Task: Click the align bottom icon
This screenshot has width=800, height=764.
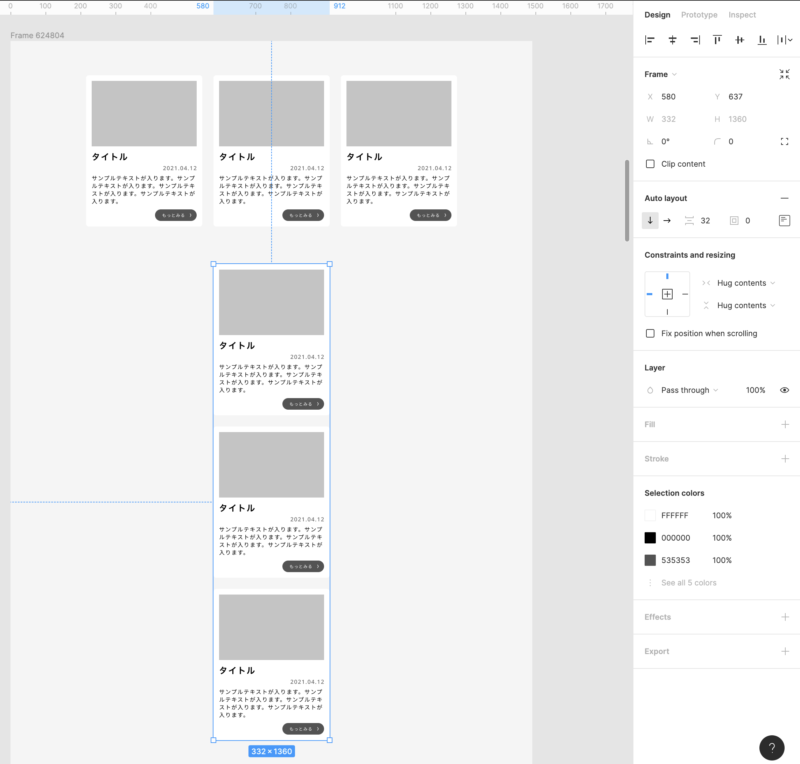Action: click(762, 40)
